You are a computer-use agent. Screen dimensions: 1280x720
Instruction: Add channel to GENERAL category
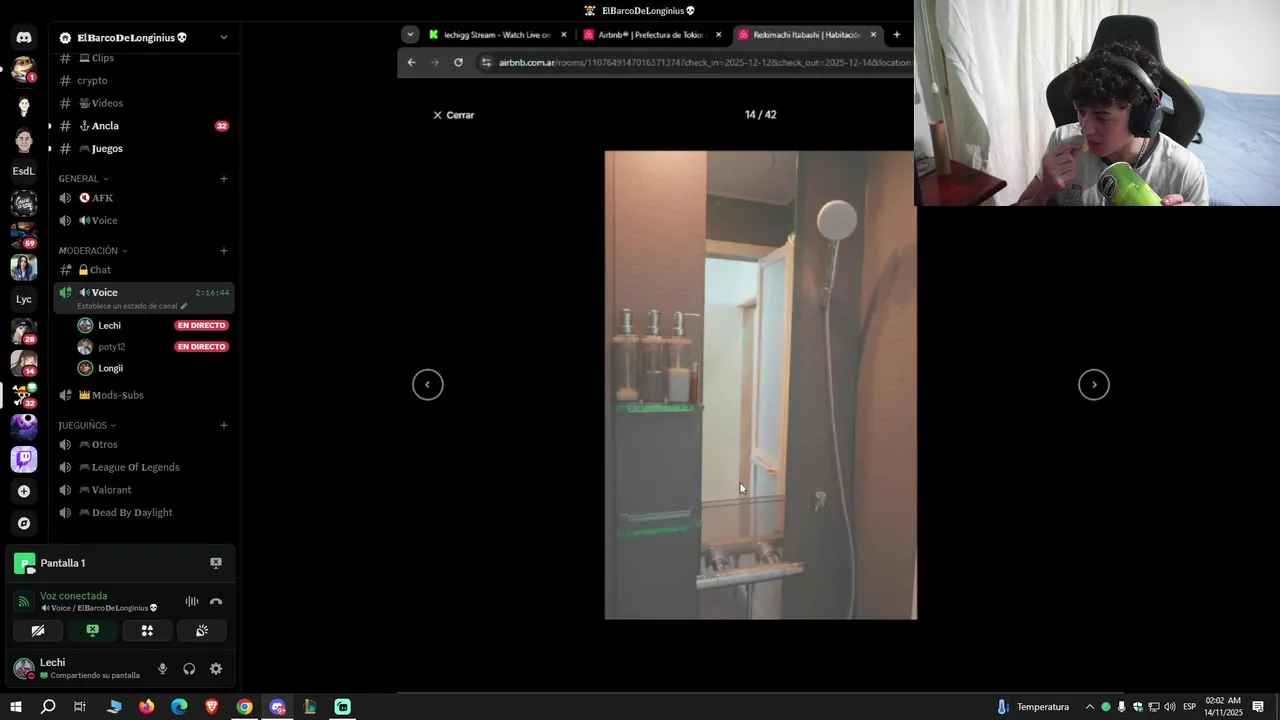tap(224, 179)
